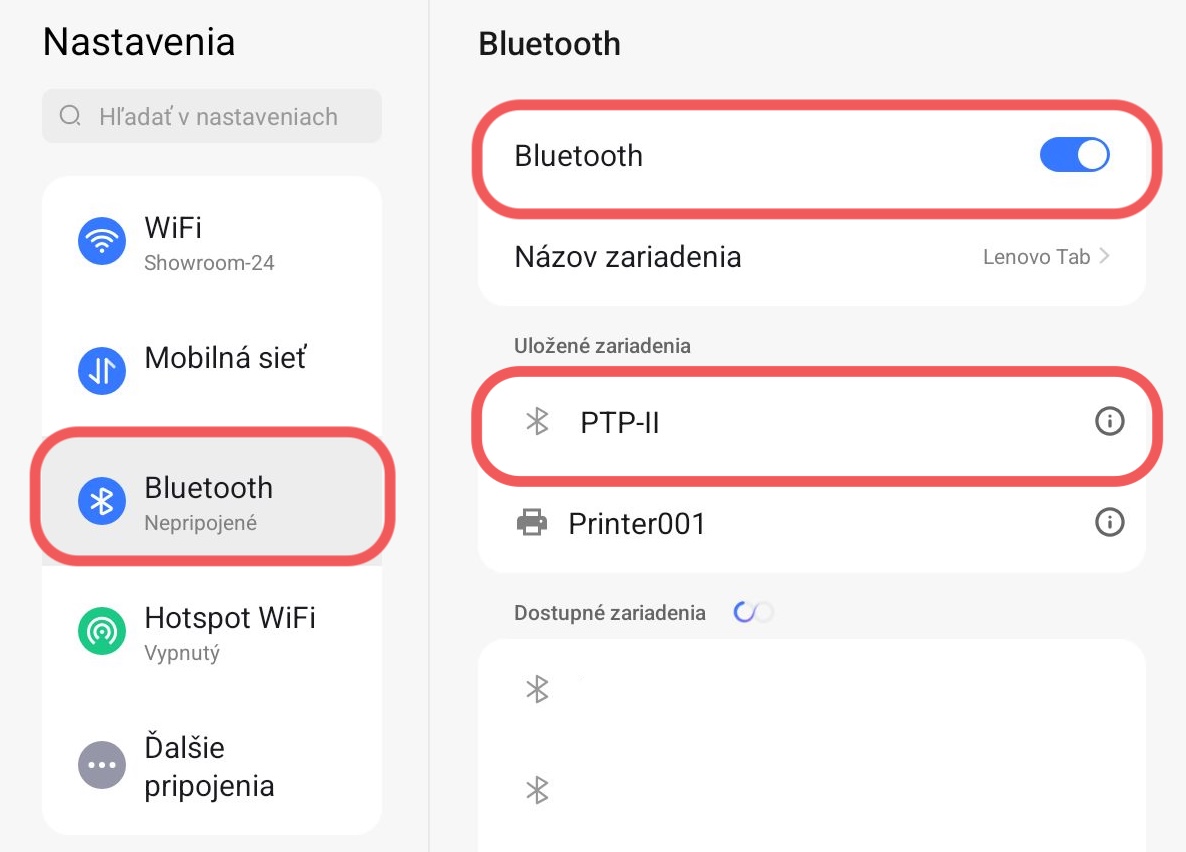Image resolution: width=1186 pixels, height=852 pixels.
Task: Click the search magnifier icon
Action: (x=70, y=116)
